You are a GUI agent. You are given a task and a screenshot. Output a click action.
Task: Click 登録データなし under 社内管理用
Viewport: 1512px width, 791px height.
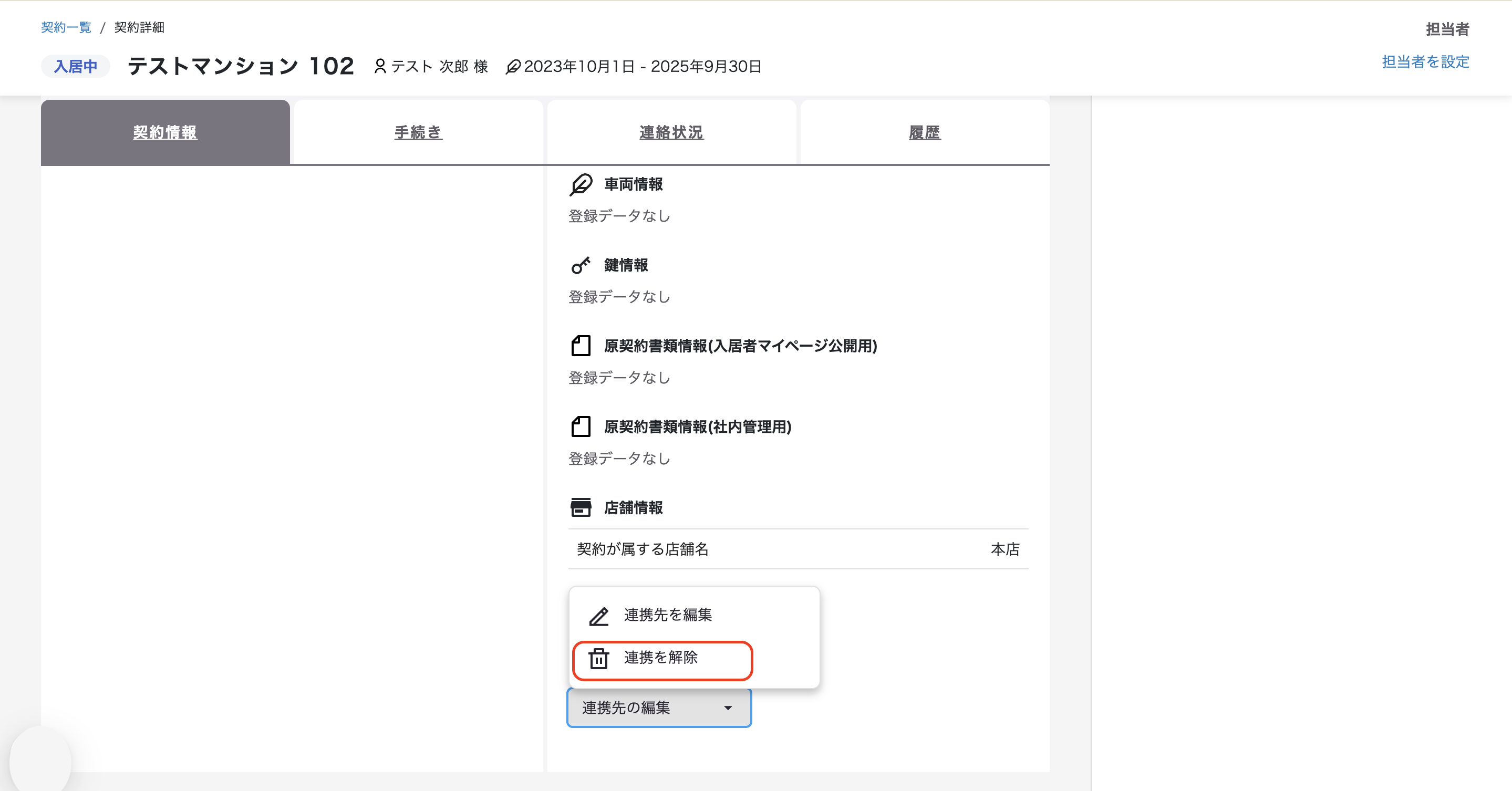coord(619,459)
